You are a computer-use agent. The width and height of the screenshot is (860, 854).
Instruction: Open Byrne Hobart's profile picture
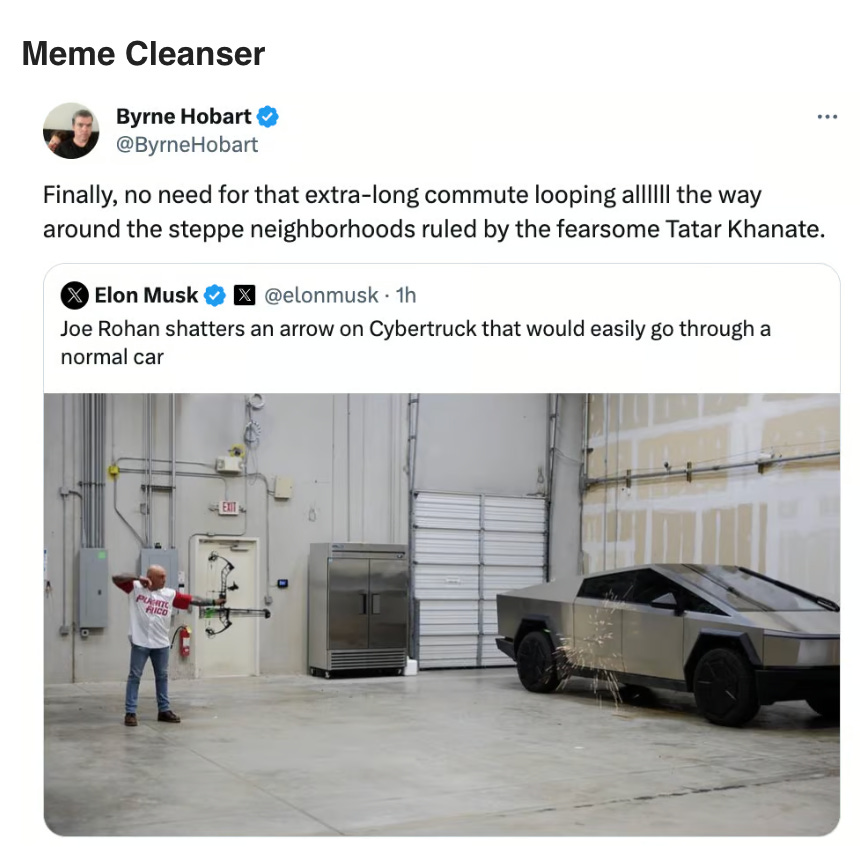[71, 131]
